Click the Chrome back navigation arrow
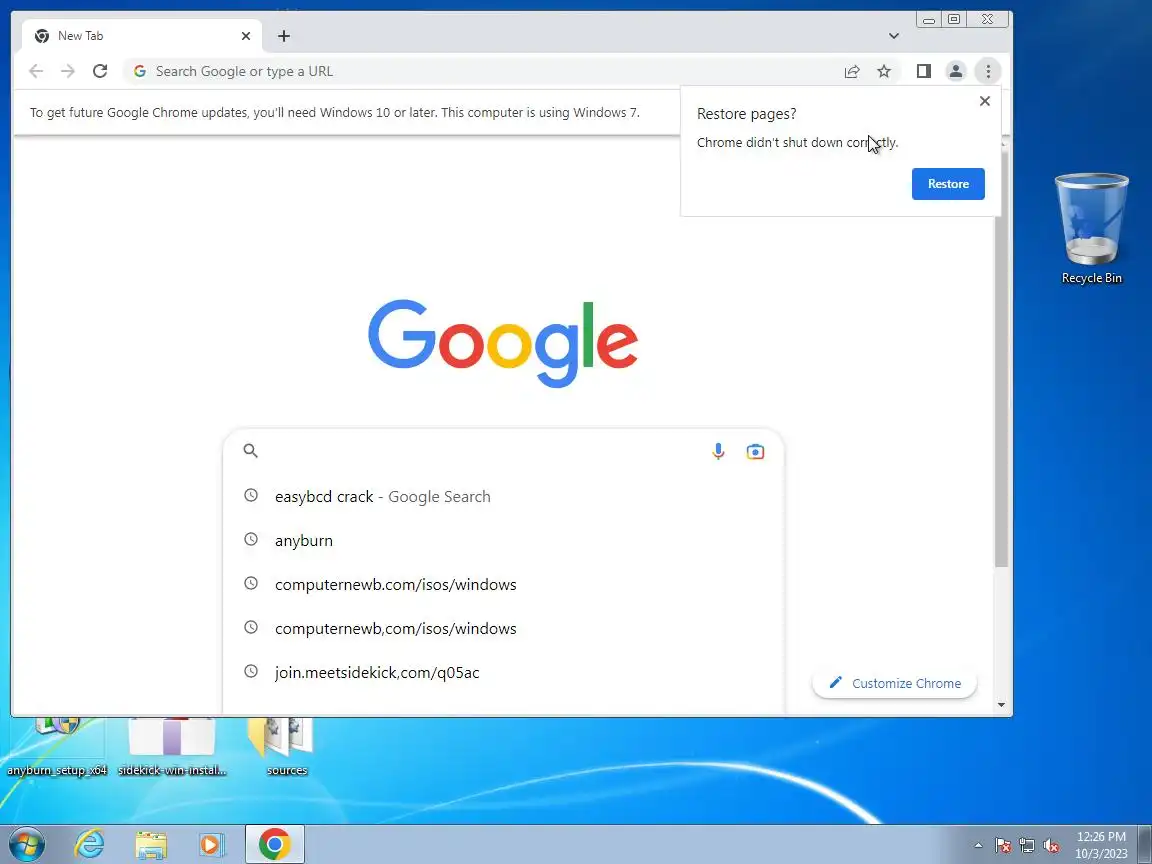This screenshot has width=1152, height=864. (35, 71)
